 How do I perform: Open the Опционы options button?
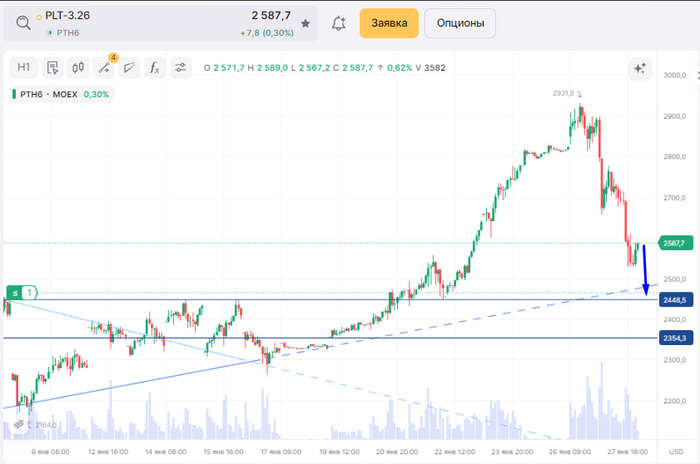pos(460,23)
